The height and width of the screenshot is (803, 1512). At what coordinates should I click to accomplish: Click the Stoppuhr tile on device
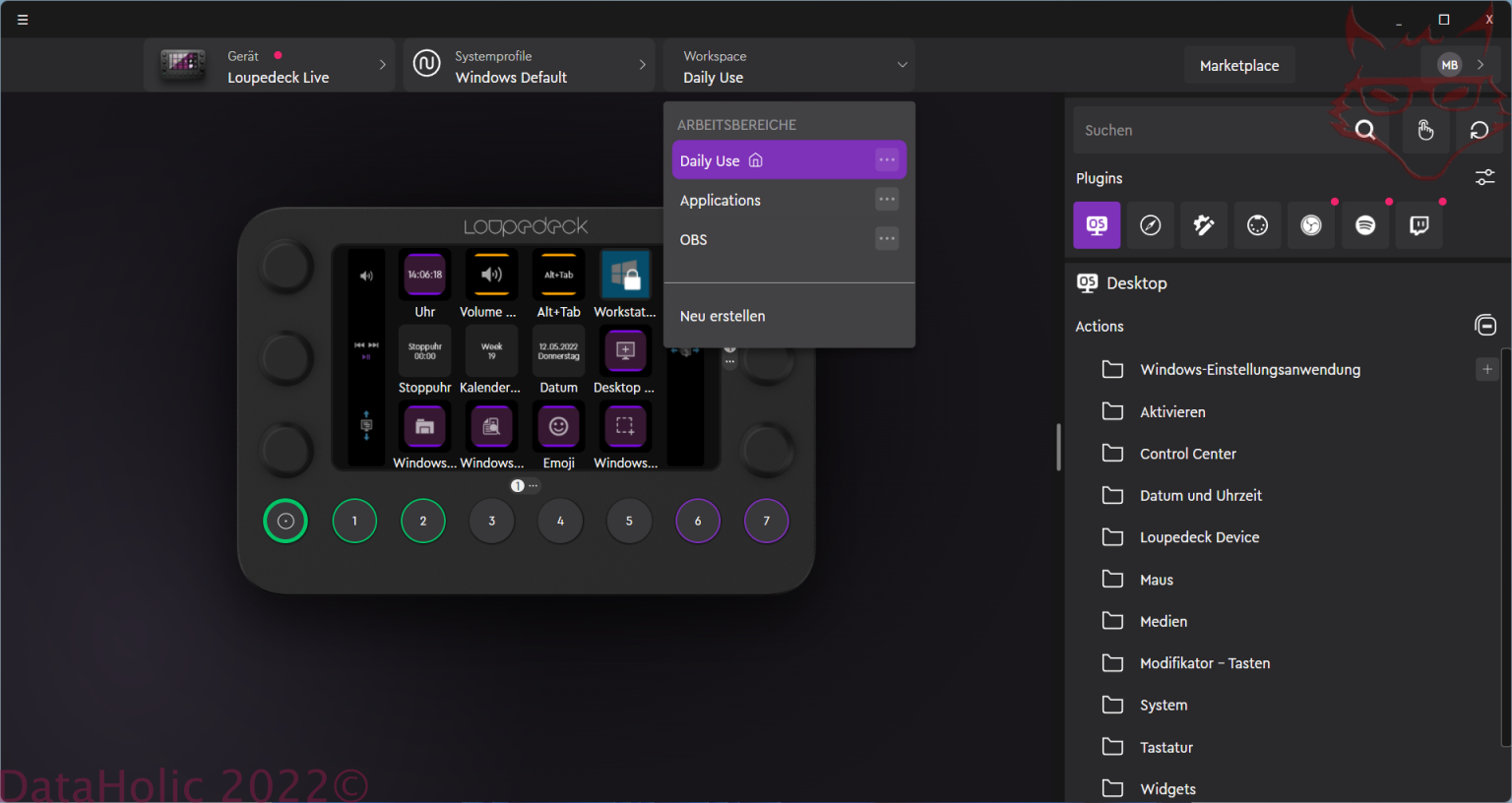425,351
